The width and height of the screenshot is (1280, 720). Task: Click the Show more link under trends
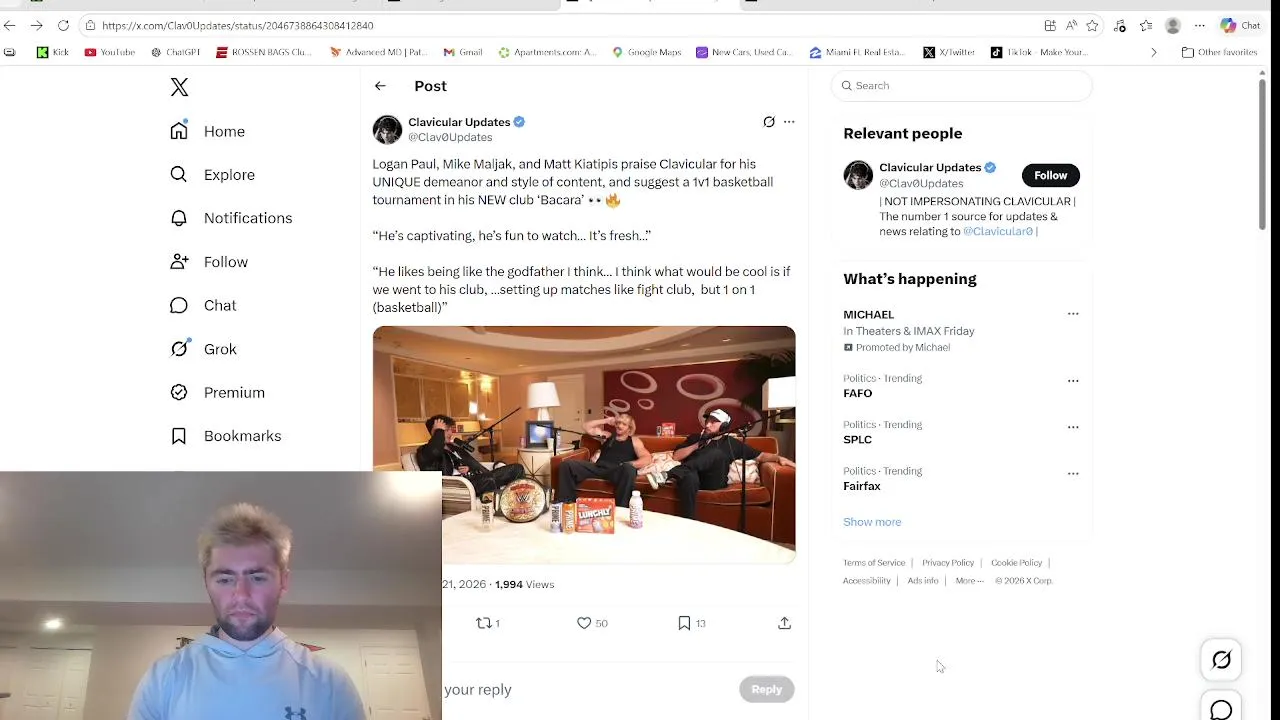pyautogui.click(x=872, y=522)
